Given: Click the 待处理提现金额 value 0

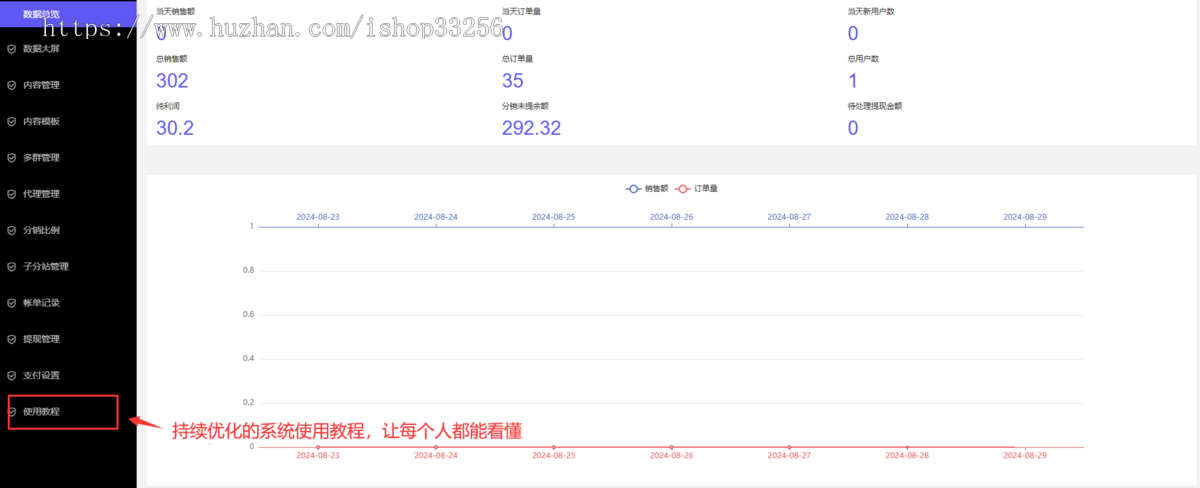Looking at the screenshot, I should pyautogui.click(x=853, y=127).
